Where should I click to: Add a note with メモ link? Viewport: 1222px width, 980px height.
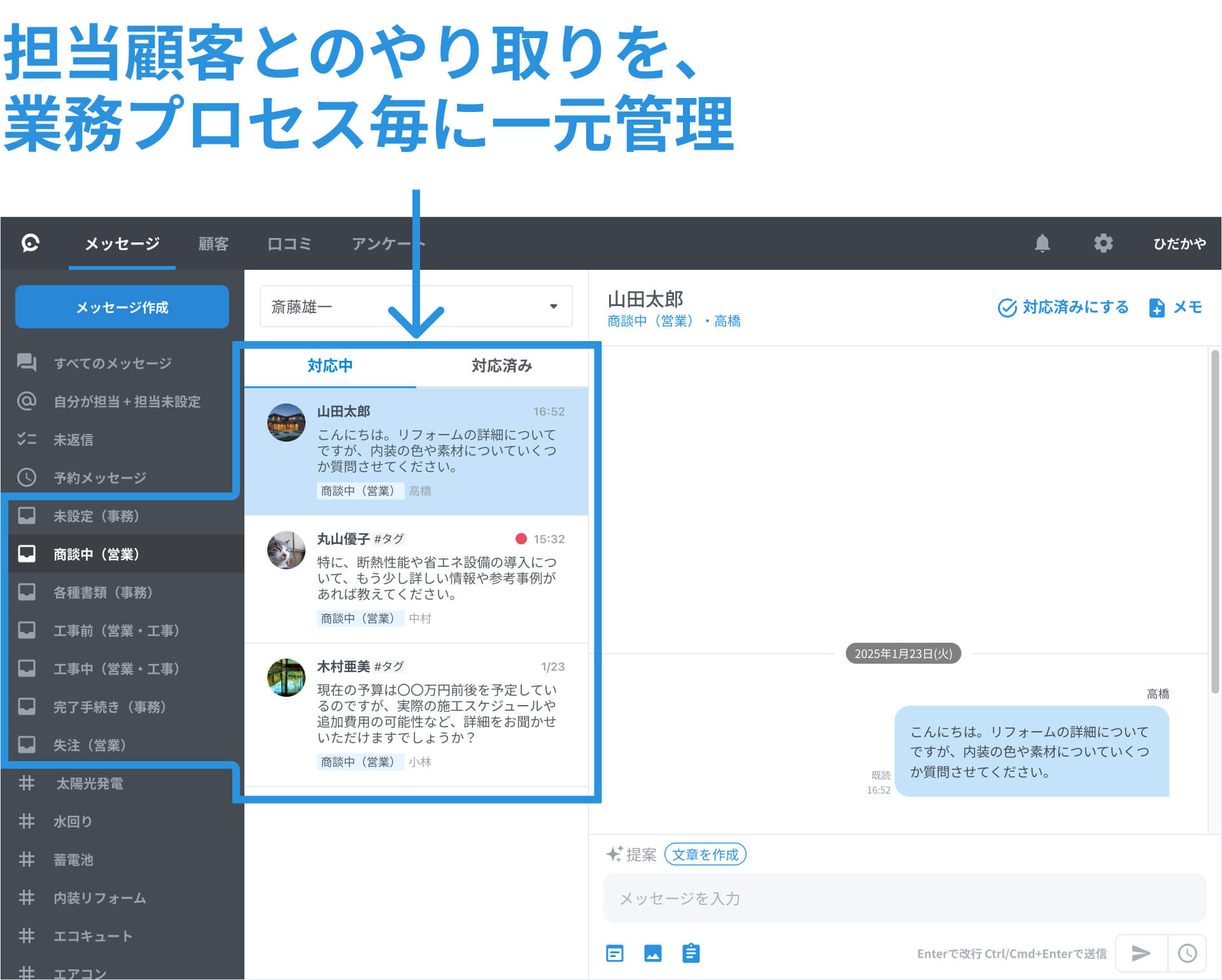(1176, 307)
